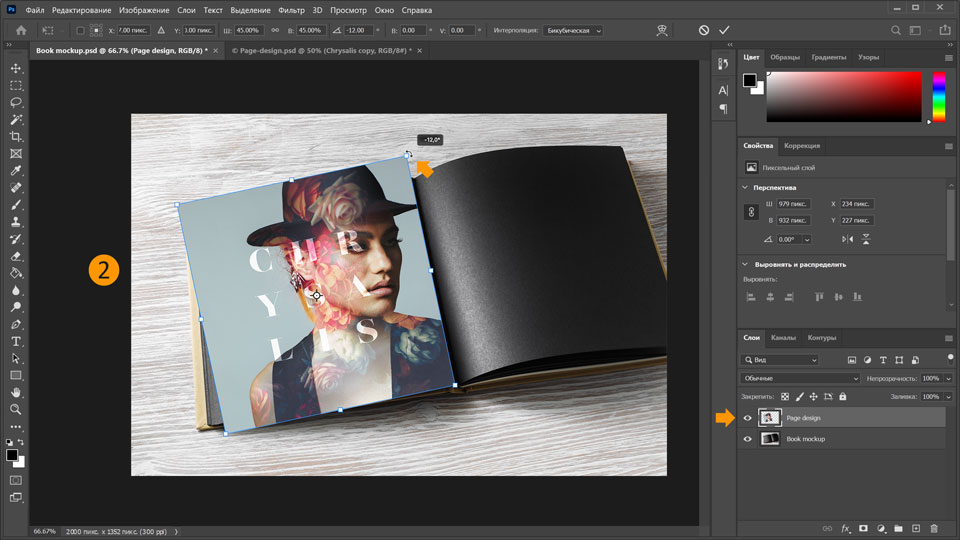Select the Eraser tool
Image resolution: width=960 pixels, height=540 pixels.
16,256
